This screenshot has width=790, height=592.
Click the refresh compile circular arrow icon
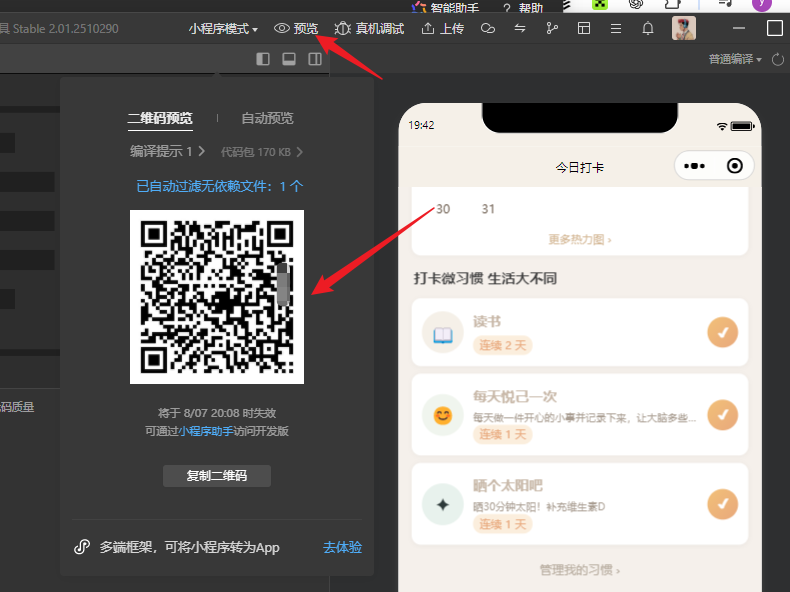778,59
